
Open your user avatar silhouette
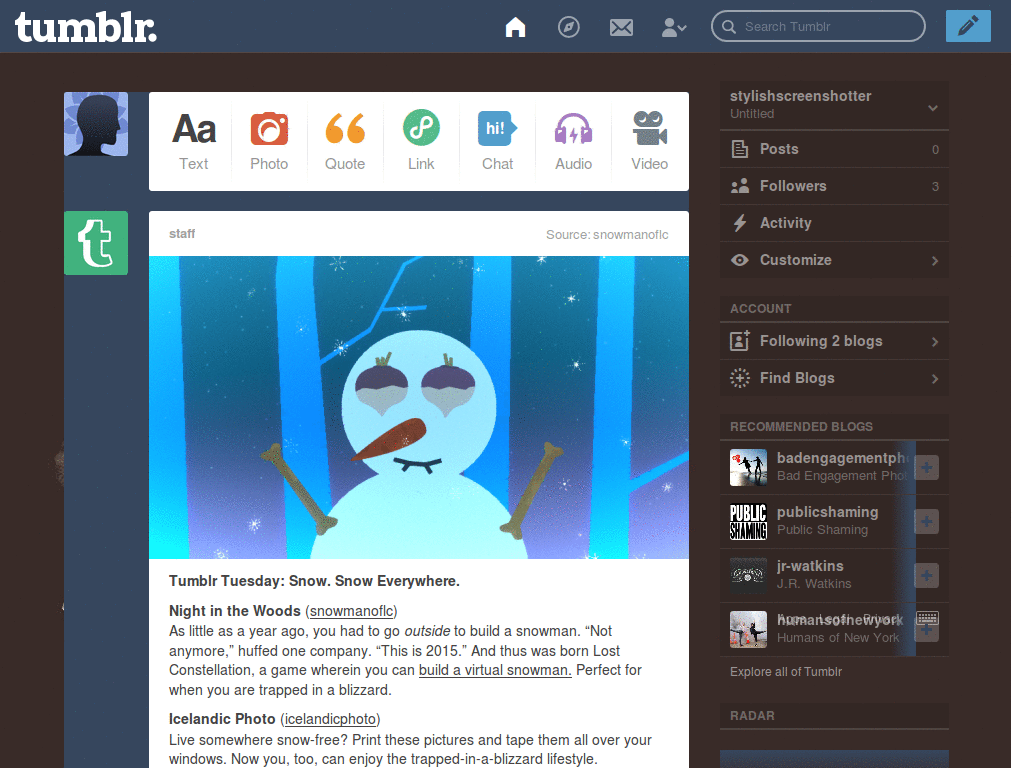(x=96, y=124)
